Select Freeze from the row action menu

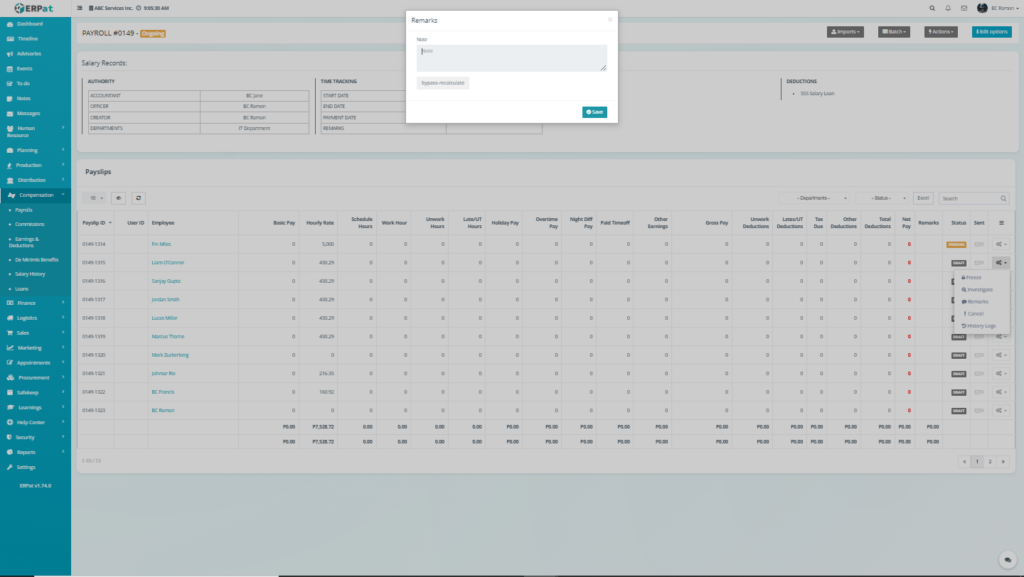[x=973, y=277]
